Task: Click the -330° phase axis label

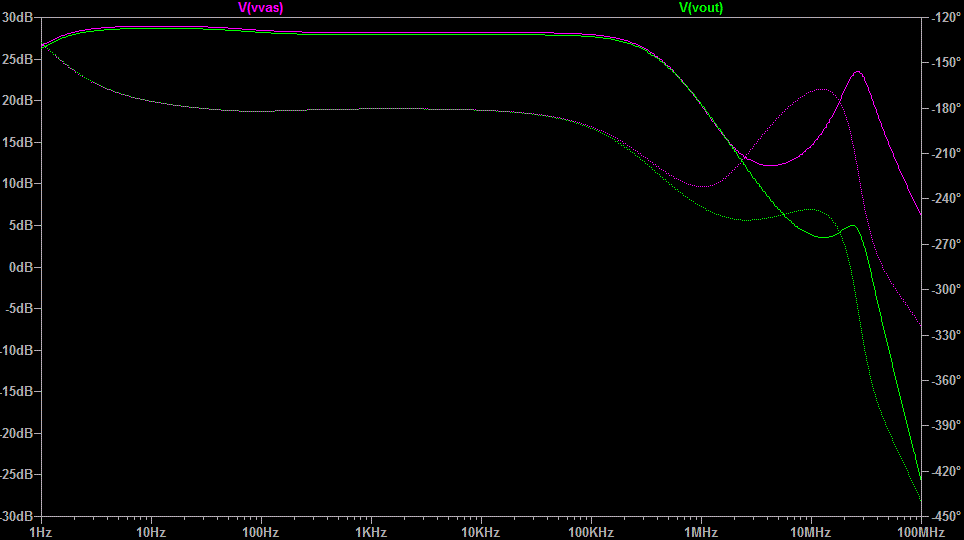Action: (x=946, y=335)
